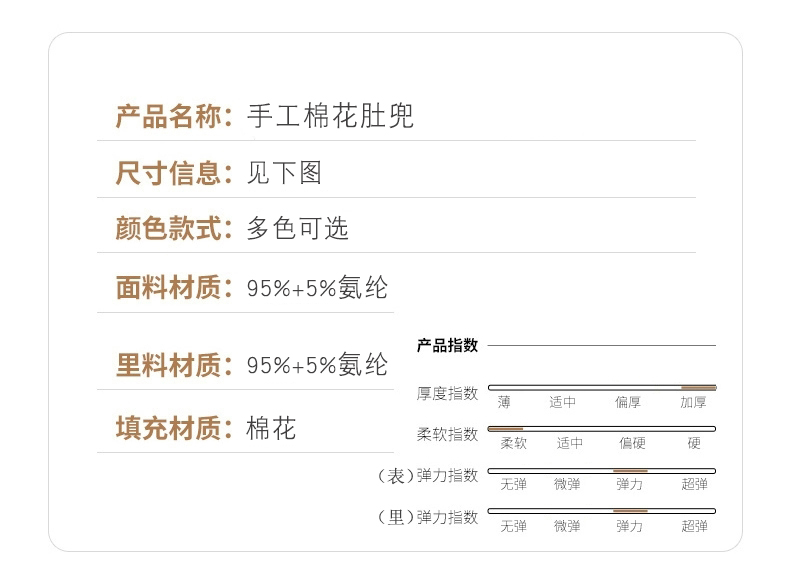This screenshot has width=790, height=576.
Task: Click the 多色可选 color option text
Action: click(x=297, y=228)
